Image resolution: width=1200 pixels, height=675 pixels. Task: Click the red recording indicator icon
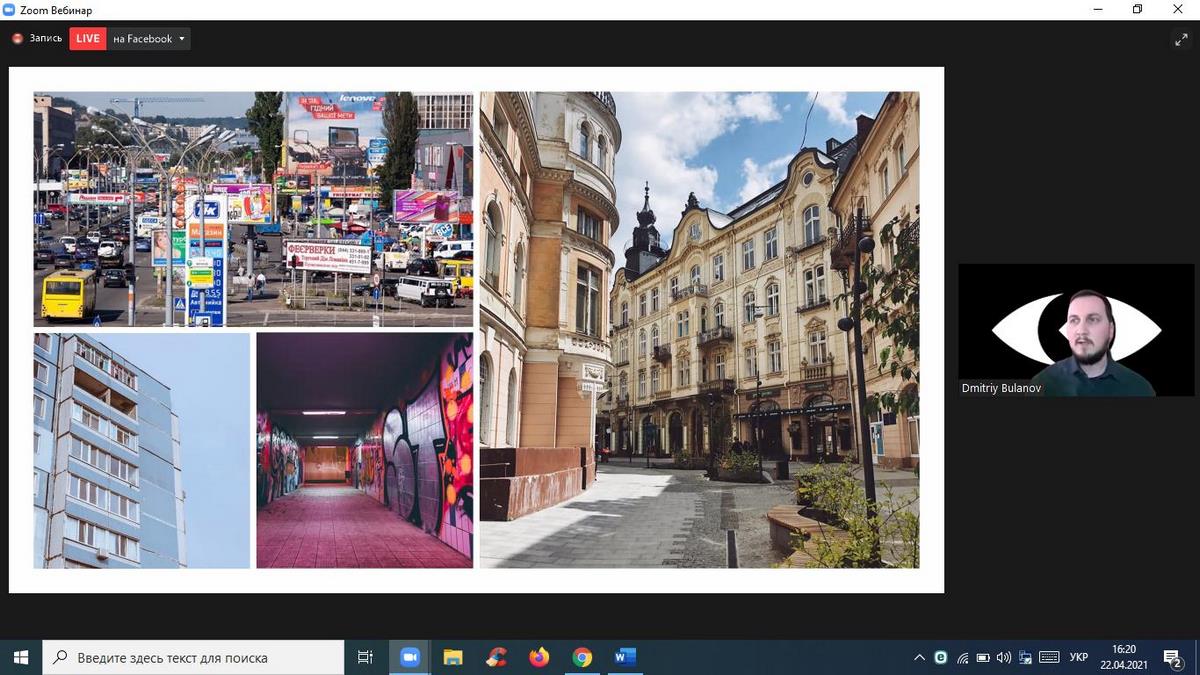point(17,39)
